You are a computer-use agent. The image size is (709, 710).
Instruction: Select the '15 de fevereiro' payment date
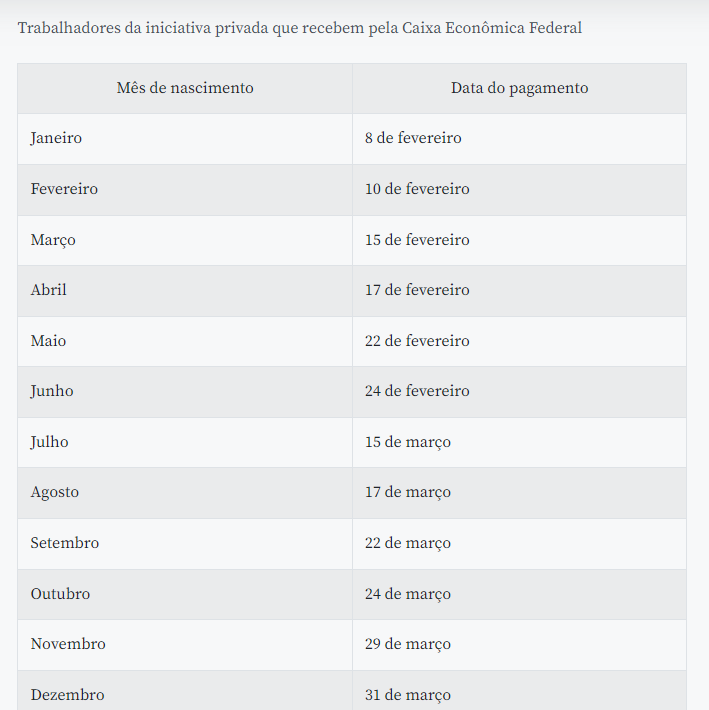(417, 240)
